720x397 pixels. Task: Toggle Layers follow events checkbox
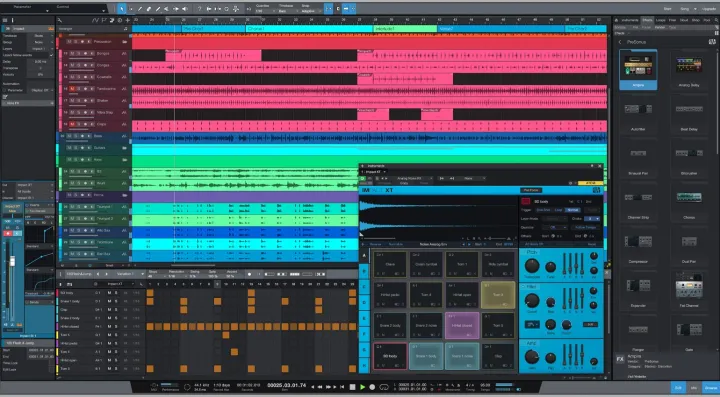51,55
